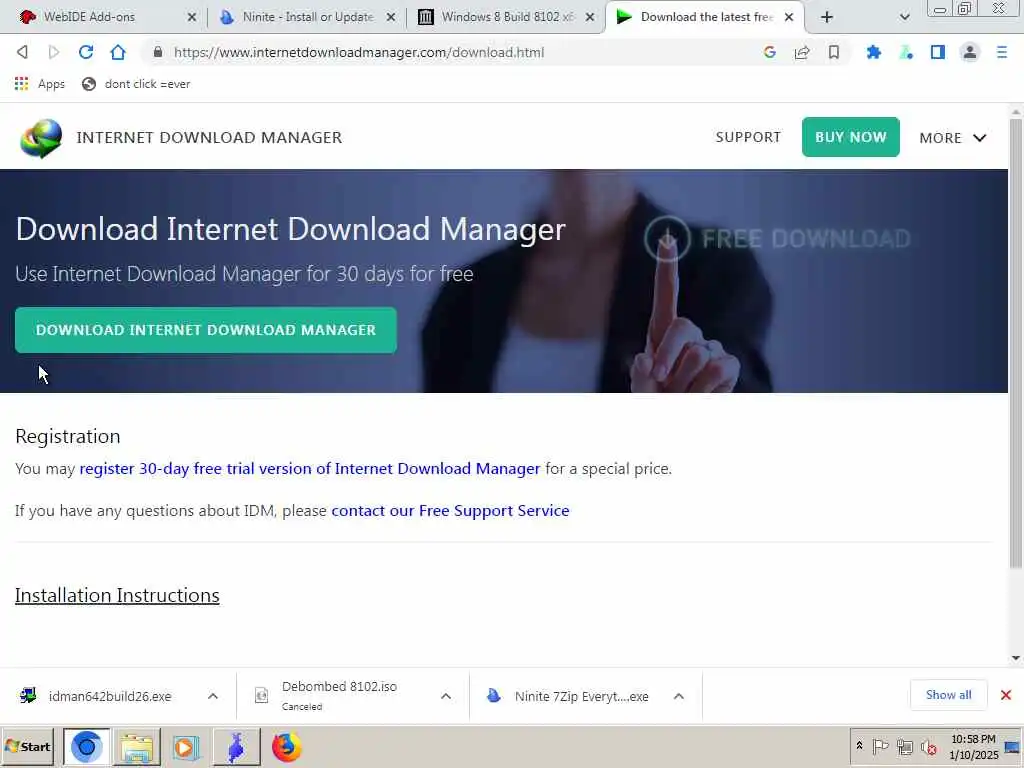Toggle the side panel icon

pos(938,52)
